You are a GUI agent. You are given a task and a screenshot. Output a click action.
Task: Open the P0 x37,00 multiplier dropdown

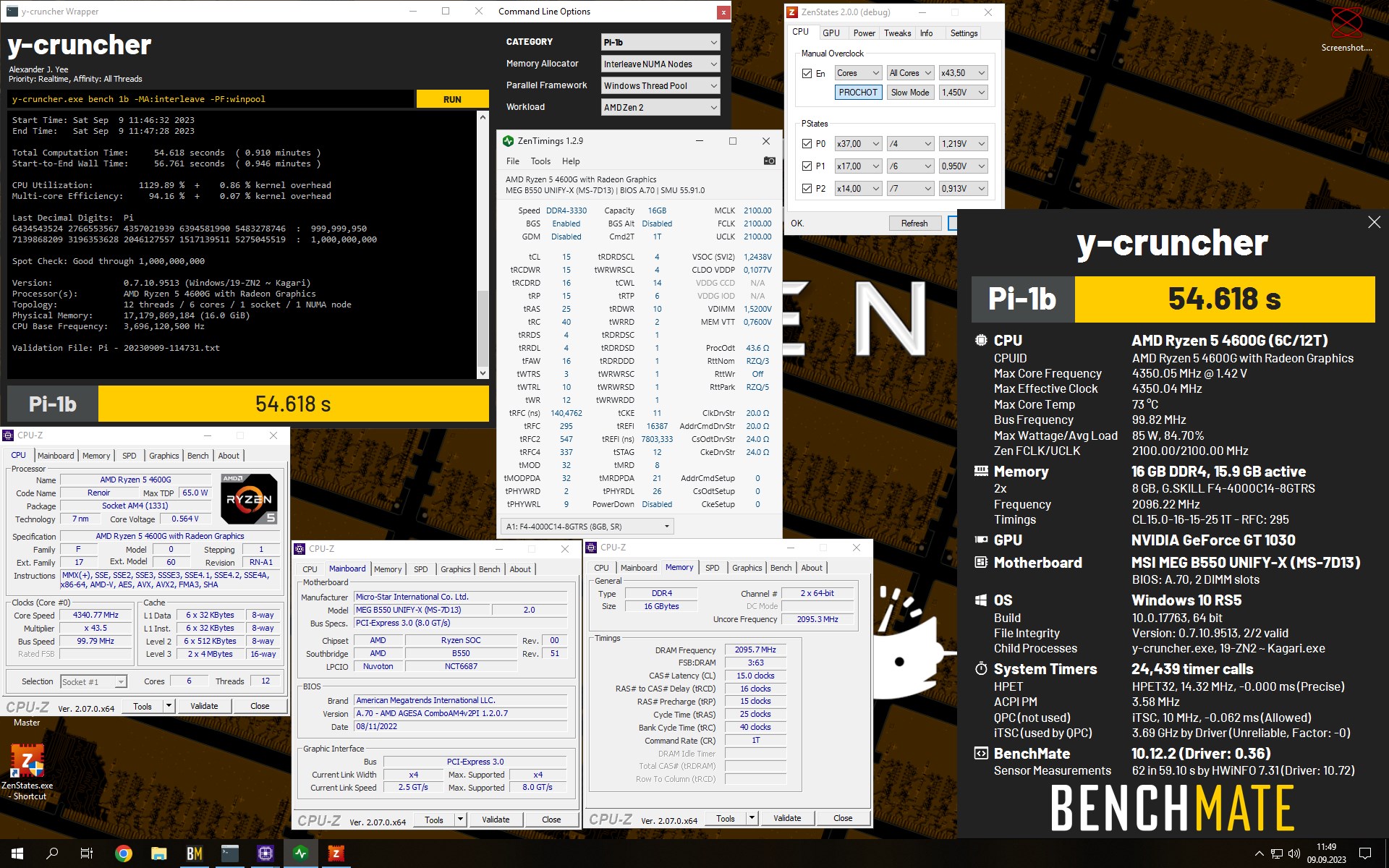click(x=858, y=144)
